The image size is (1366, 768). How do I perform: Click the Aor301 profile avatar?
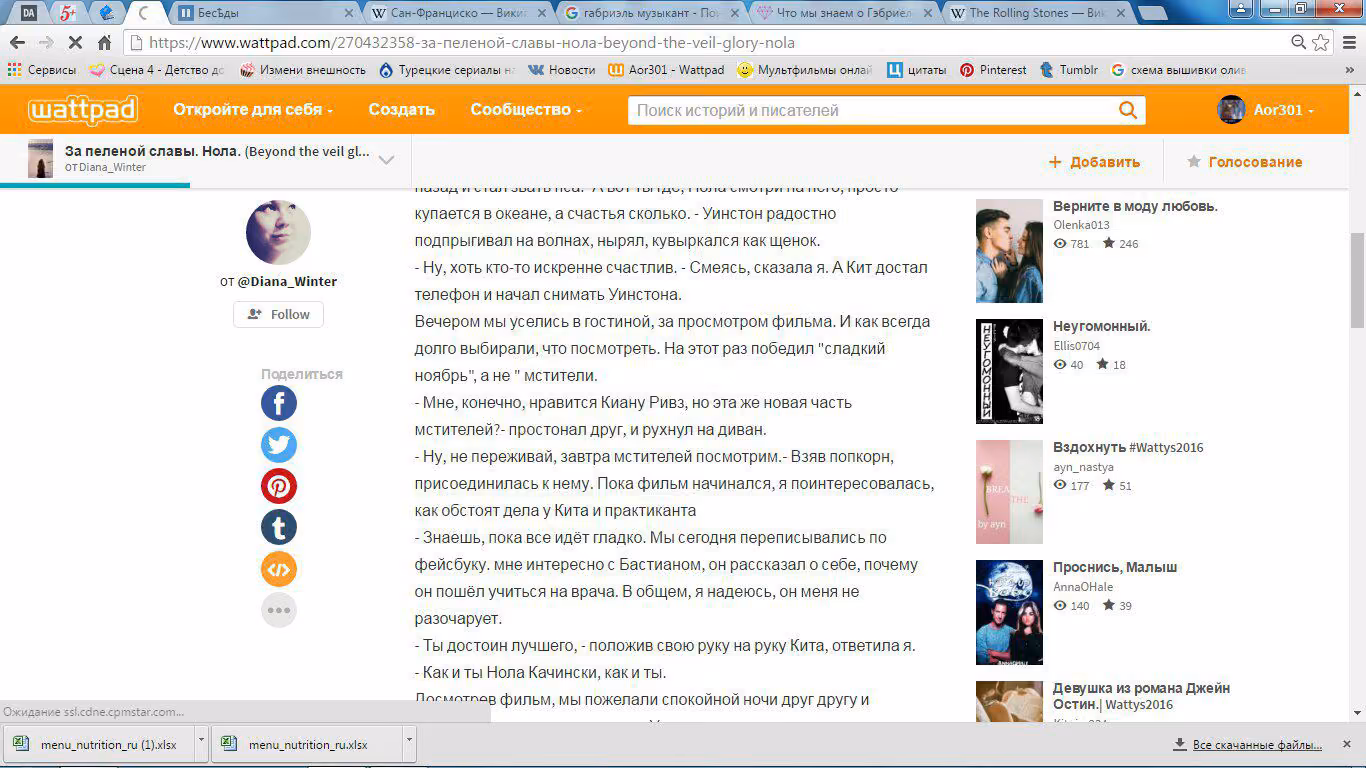[x=1231, y=110]
